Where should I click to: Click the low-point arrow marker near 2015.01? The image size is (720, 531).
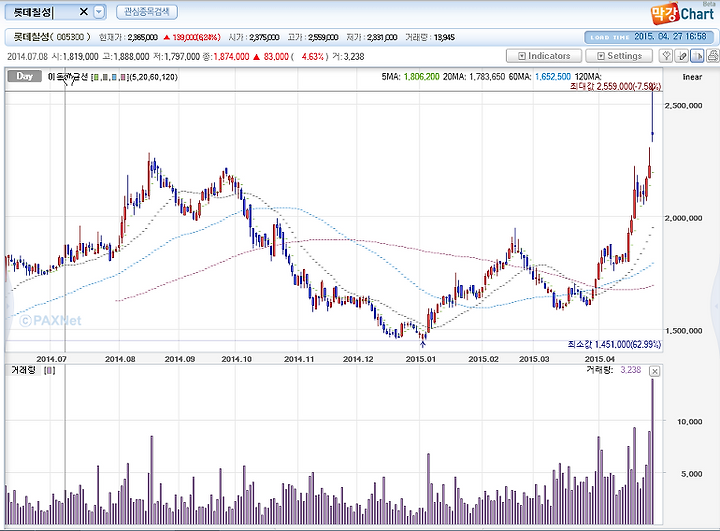click(x=423, y=345)
